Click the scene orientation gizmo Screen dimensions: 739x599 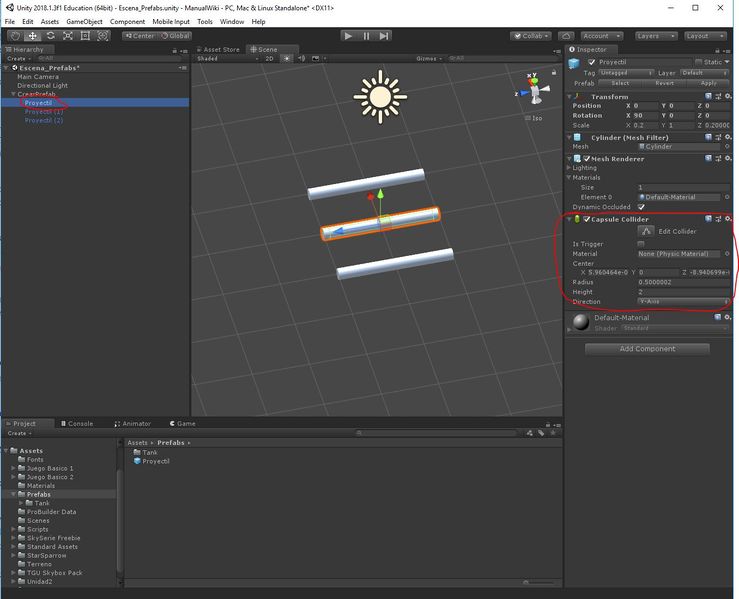(535, 89)
